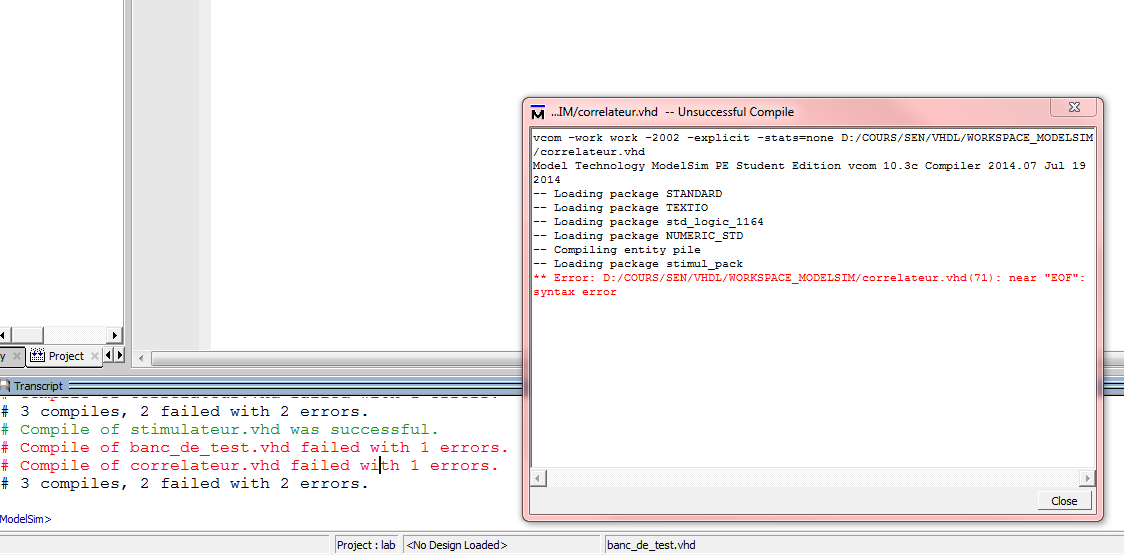Close the Unsuccessful Compile dialog via Close button
Image resolution: width=1124 pixels, height=555 pixels.
click(x=1065, y=501)
